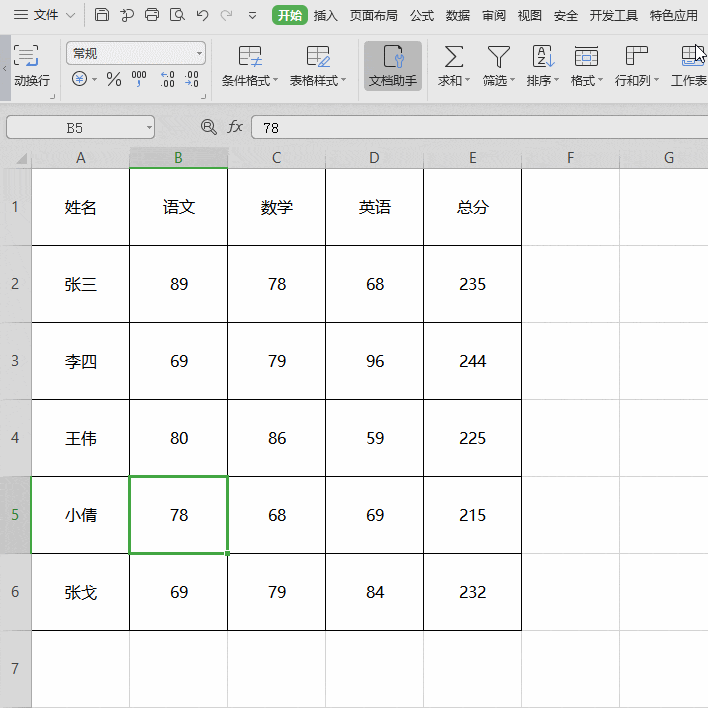The width and height of the screenshot is (708, 708).
Task: Select column D header
Action: tap(374, 158)
